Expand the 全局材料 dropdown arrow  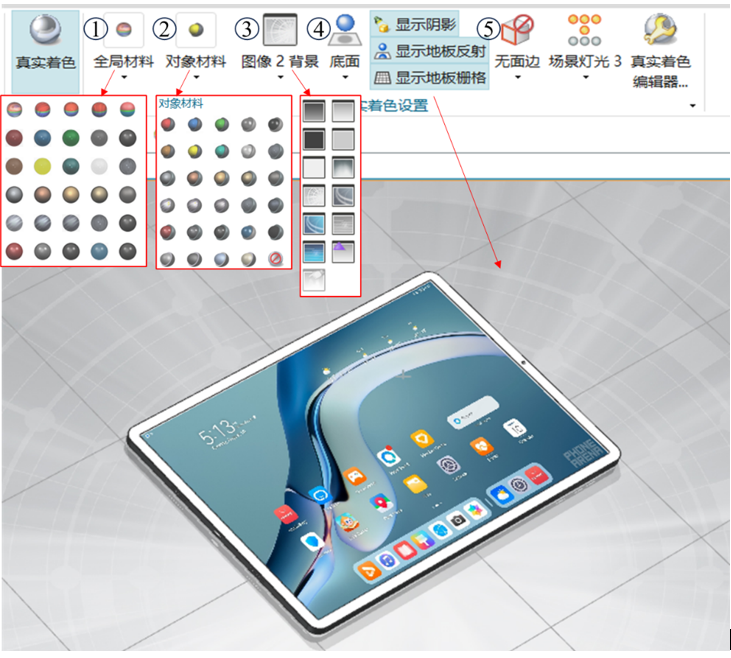tap(124, 77)
